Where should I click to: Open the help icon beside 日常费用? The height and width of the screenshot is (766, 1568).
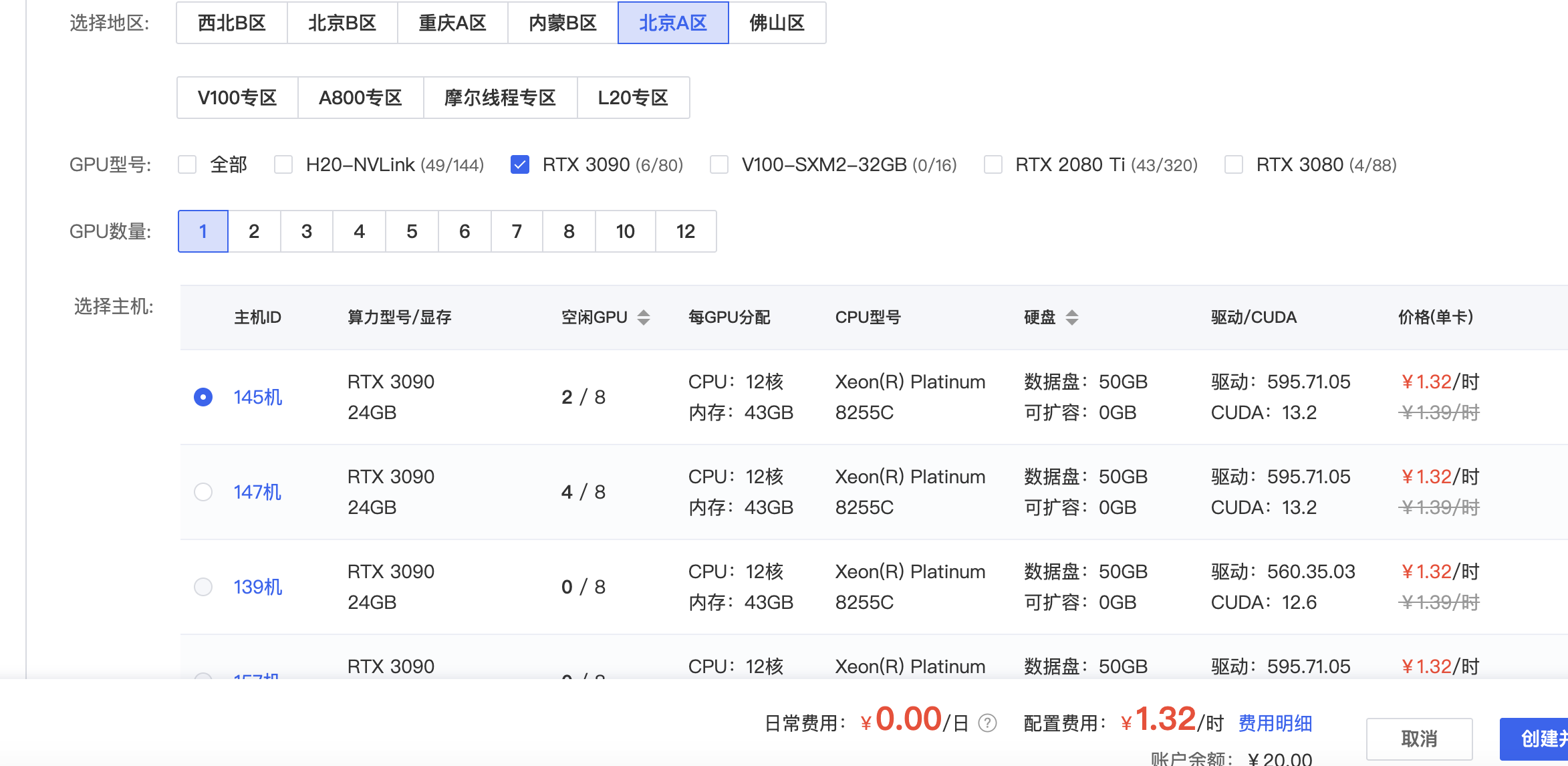click(x=987, y=723)
